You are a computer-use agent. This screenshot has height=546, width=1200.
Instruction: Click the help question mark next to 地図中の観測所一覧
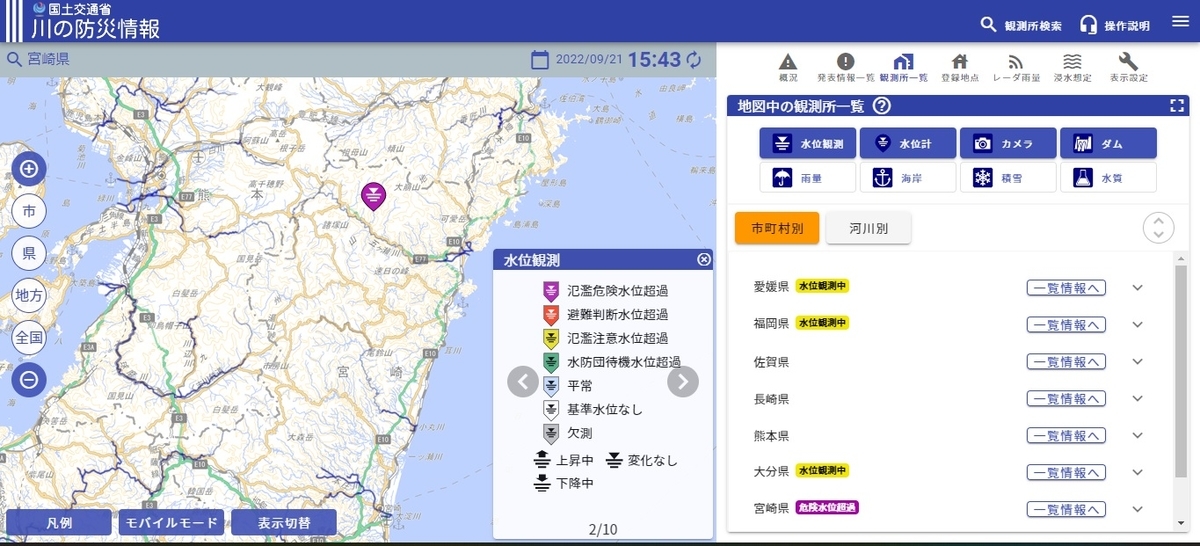coord(881,107)
